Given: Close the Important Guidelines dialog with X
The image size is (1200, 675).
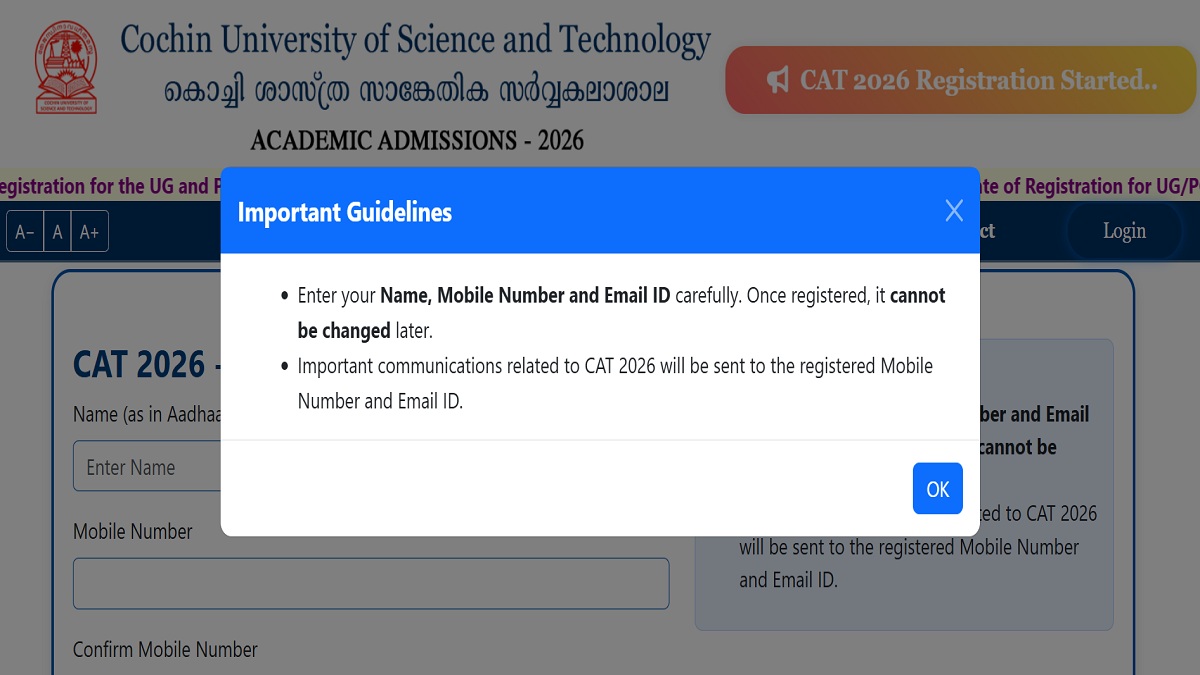Looking at the screenshot, I should click(954, 211).
